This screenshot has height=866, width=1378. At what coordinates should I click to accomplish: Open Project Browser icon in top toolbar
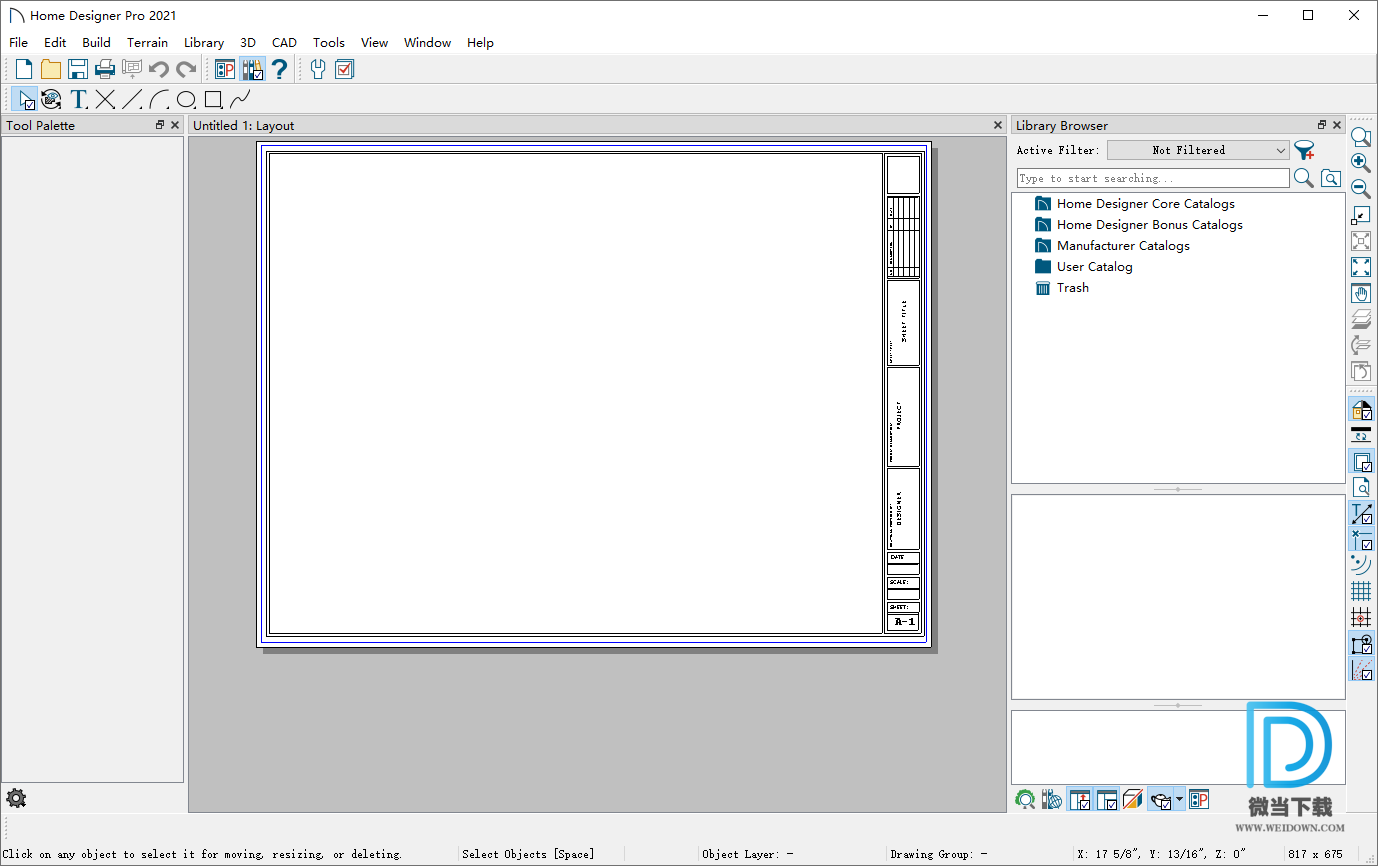(225, 69)
